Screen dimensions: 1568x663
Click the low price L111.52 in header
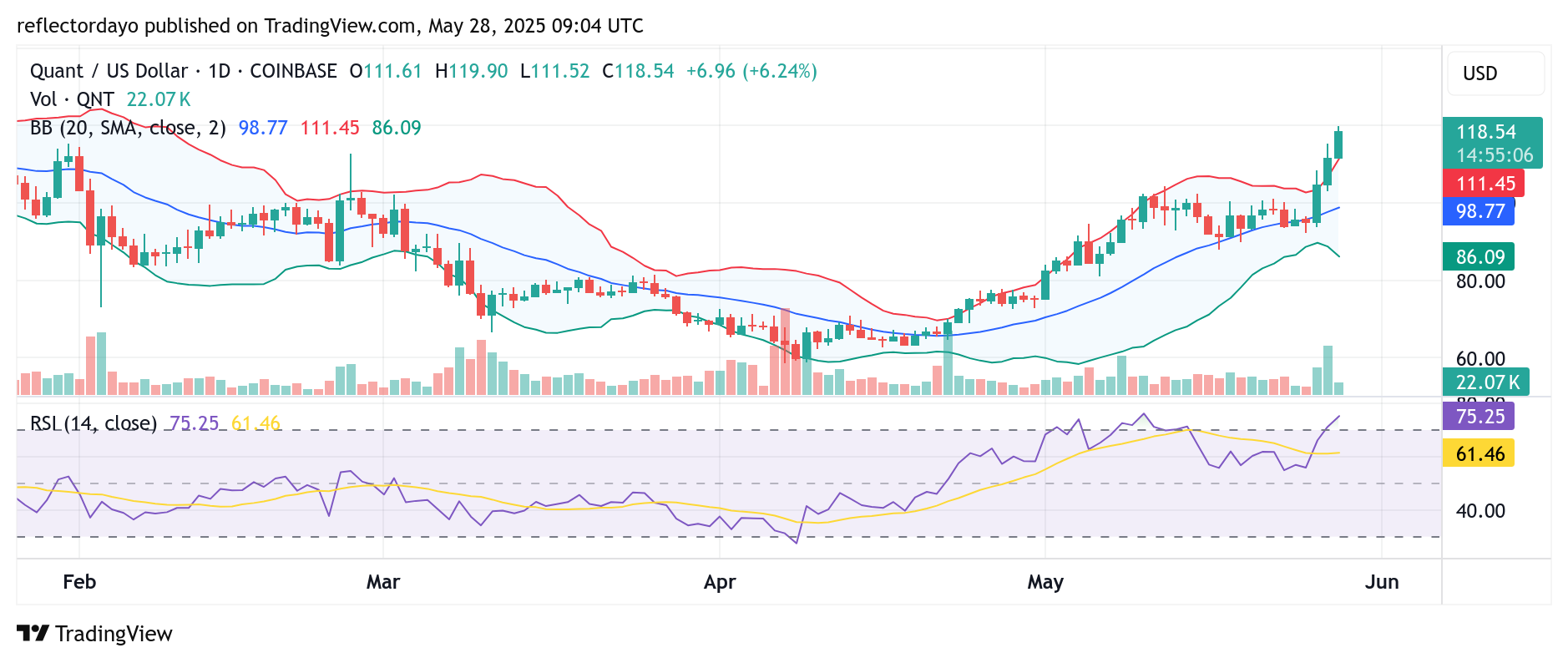tap(555, 71)
